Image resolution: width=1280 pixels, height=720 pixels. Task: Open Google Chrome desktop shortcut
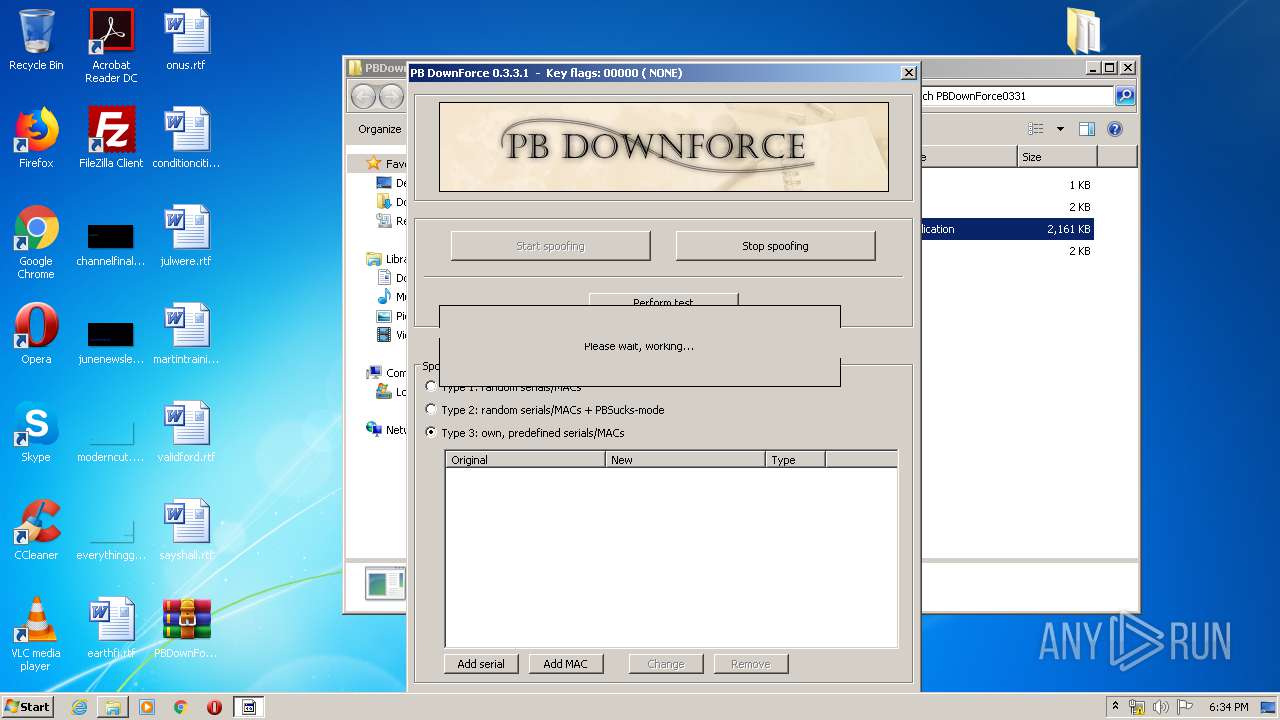[x=36, y=243]
